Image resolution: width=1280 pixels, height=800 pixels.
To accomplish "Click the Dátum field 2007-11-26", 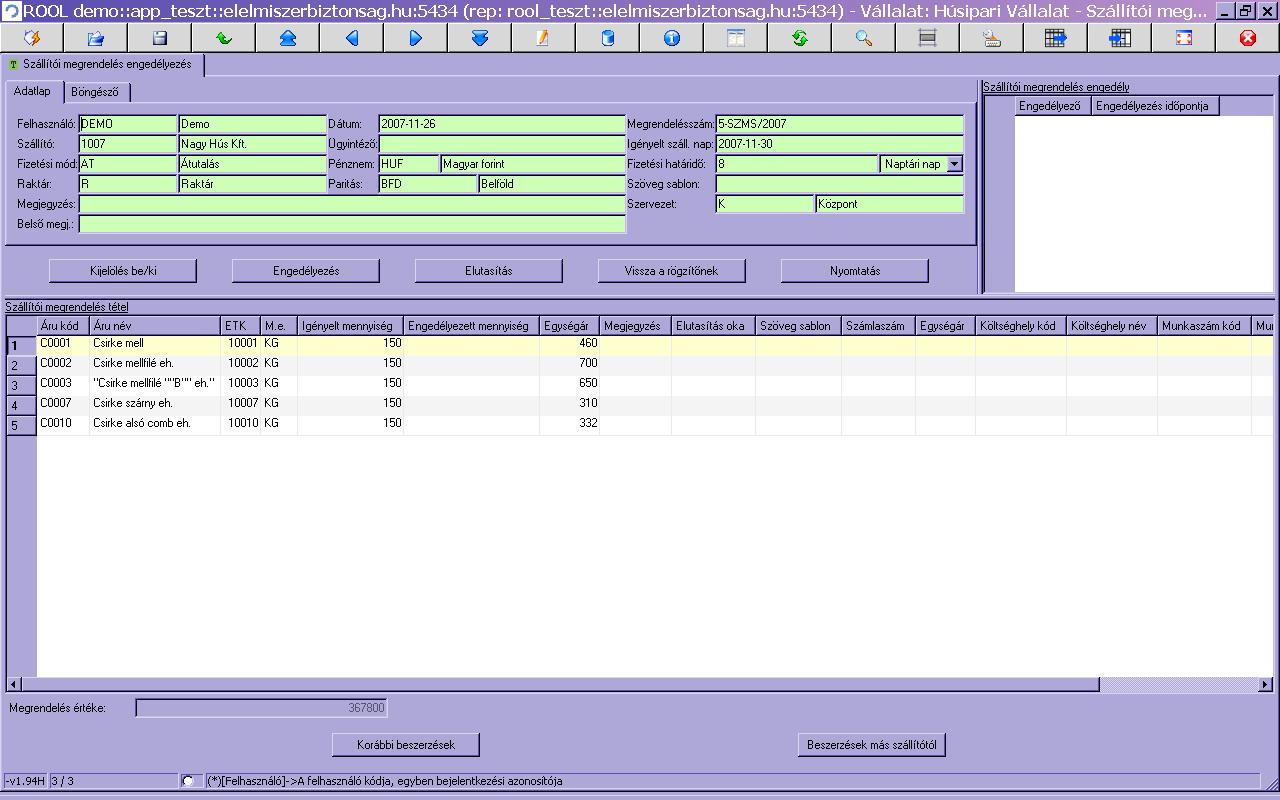I will coord(502,124).
